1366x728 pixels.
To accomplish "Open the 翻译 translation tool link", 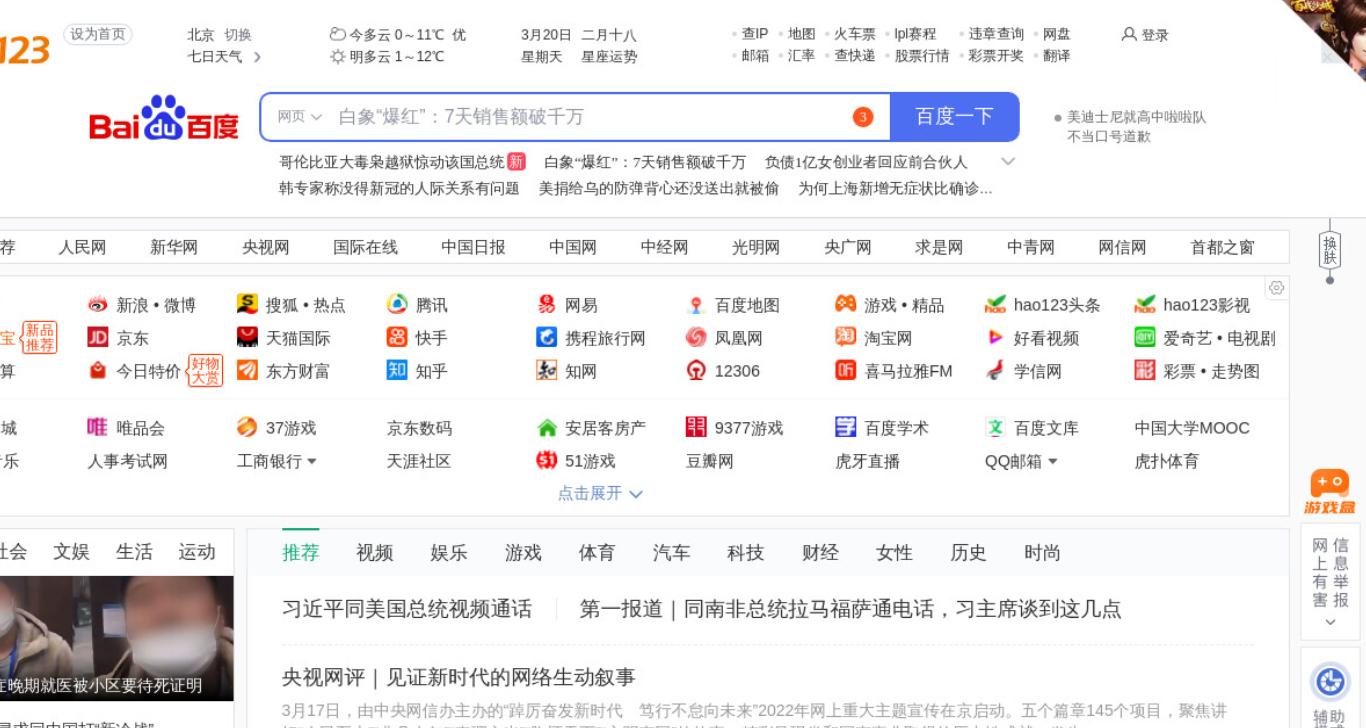I will pos(1056,56).
